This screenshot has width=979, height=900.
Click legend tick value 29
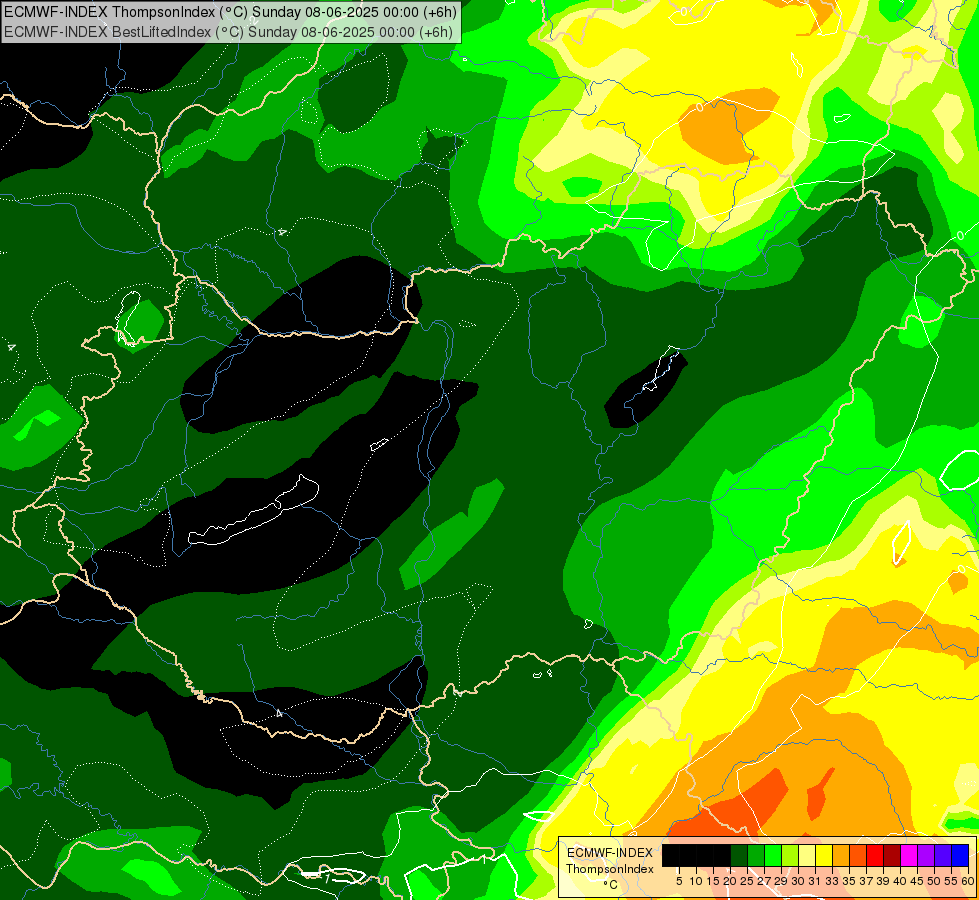tap(781, 881)
